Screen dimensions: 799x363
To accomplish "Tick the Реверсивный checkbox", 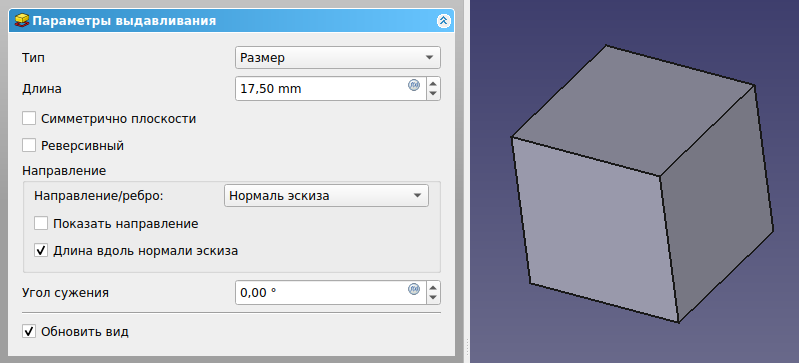I will click(29, 145).
